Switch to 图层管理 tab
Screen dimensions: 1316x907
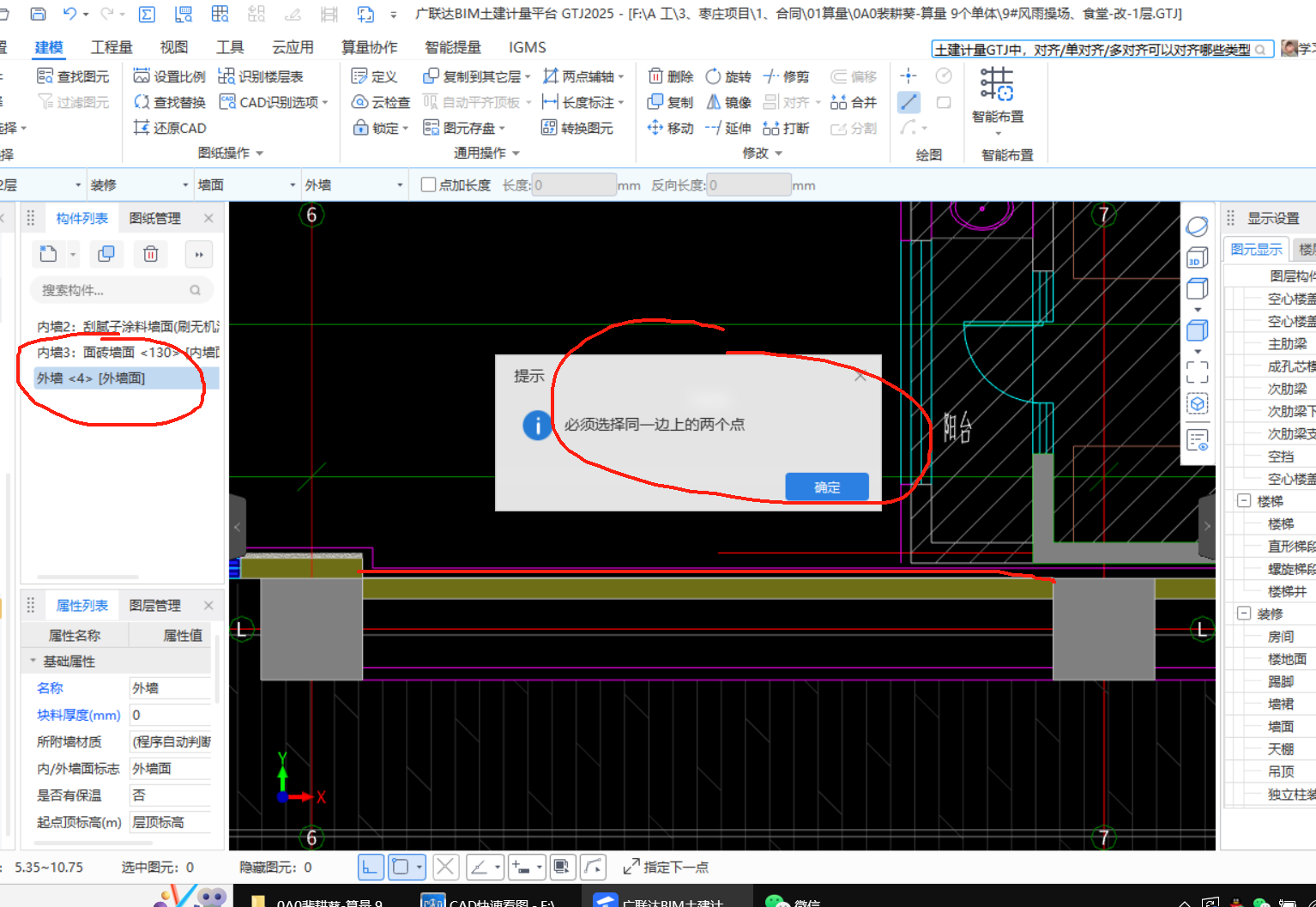[155, 605]
